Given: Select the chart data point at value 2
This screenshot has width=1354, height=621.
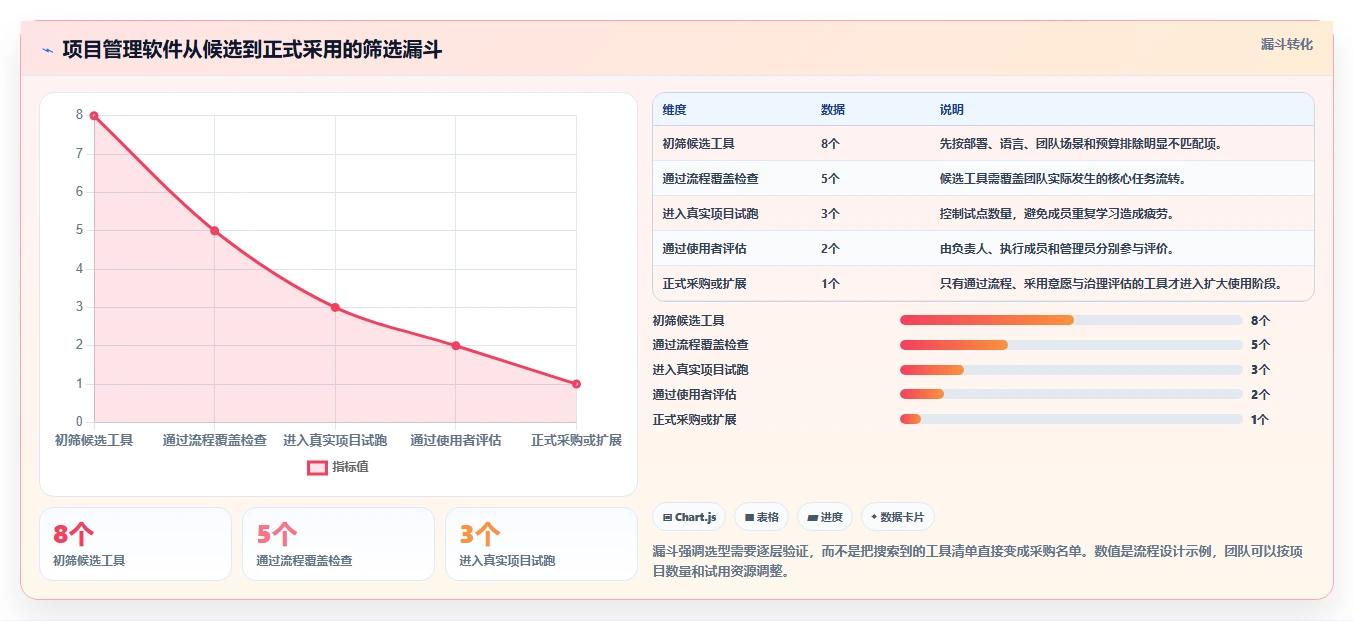Looking at the screenshot, I should (455, 346).
